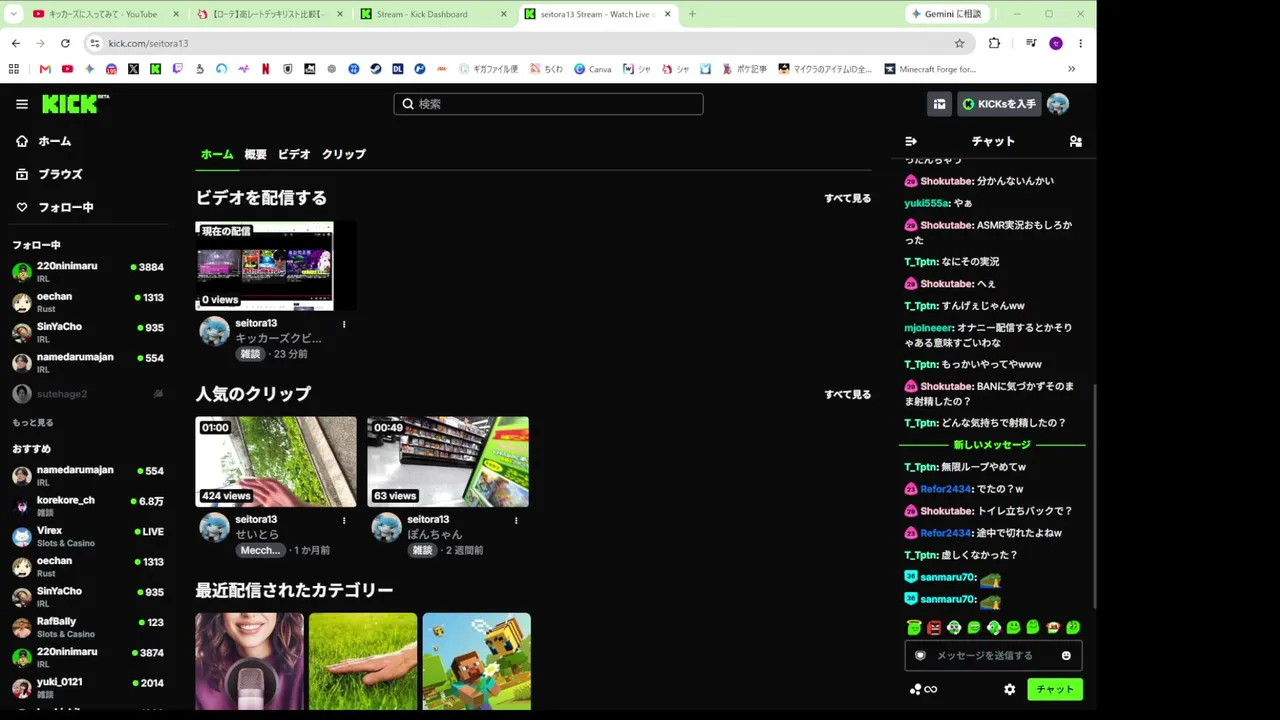
Task: Open the dashboard icon beside KICKsを入手
Action: tap(939, 104)
